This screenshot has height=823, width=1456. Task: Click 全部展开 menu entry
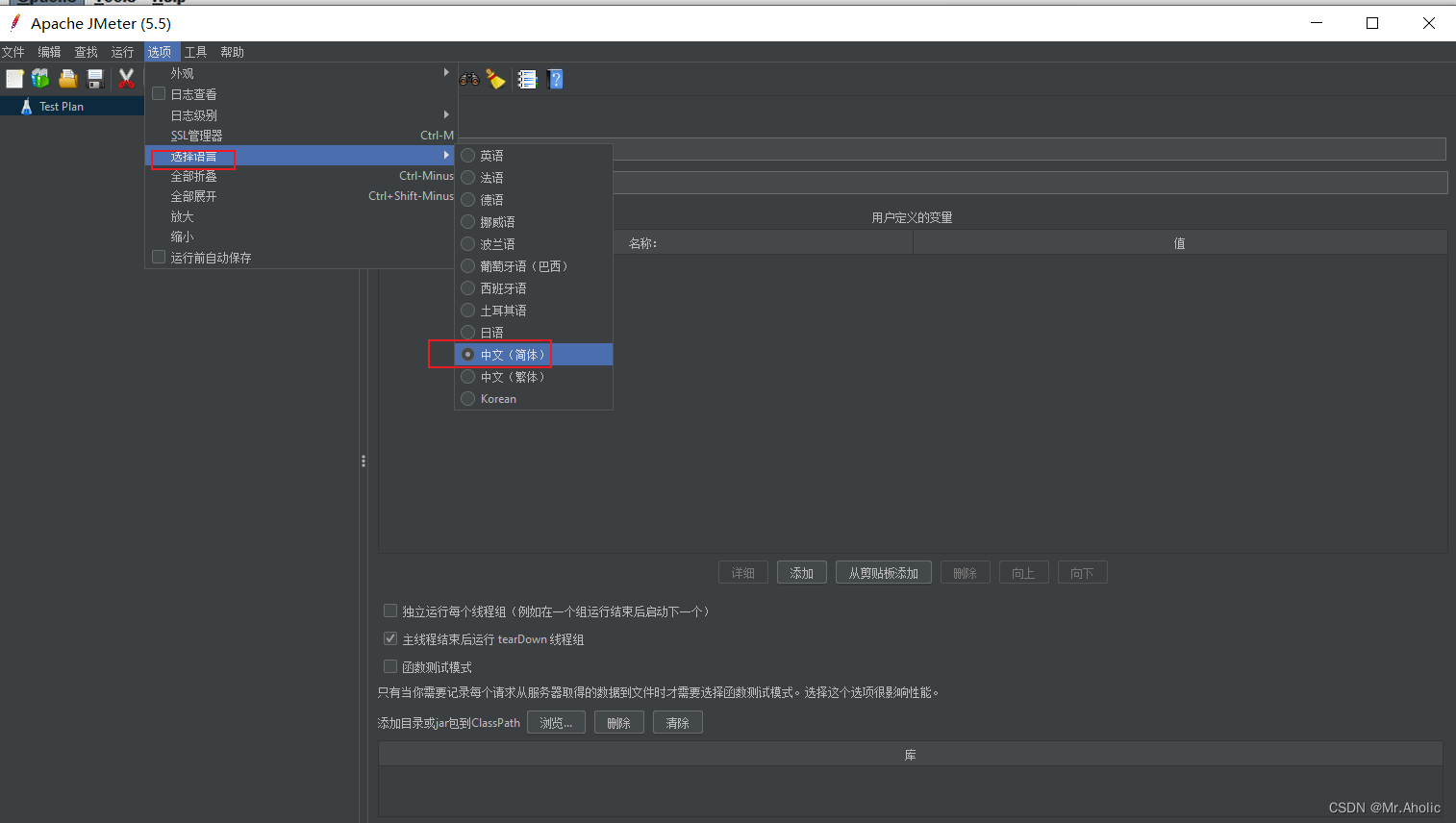[x=299, y=196]
